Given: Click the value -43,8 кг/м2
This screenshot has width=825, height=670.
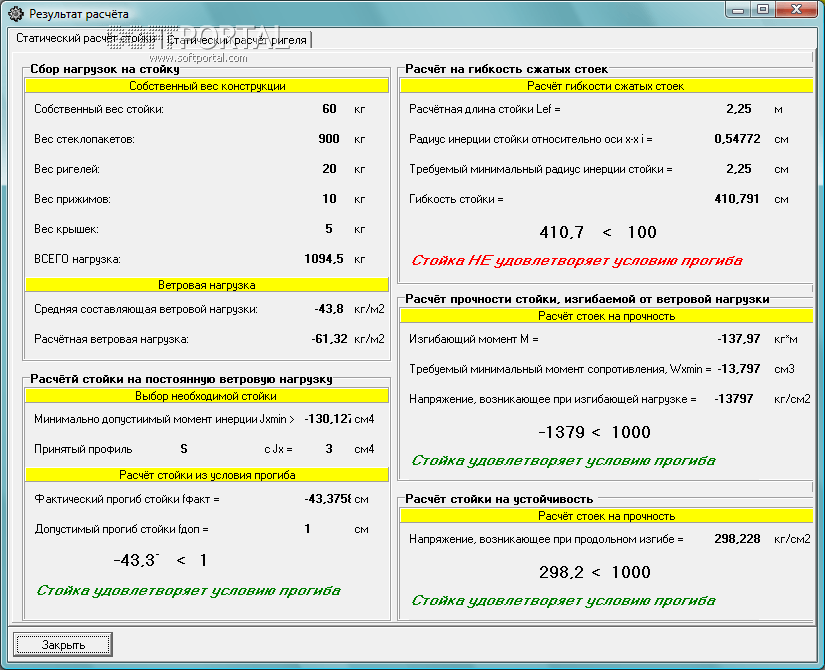Looking at the screenshot, I should pyautogui.click(x=329, y=309).
